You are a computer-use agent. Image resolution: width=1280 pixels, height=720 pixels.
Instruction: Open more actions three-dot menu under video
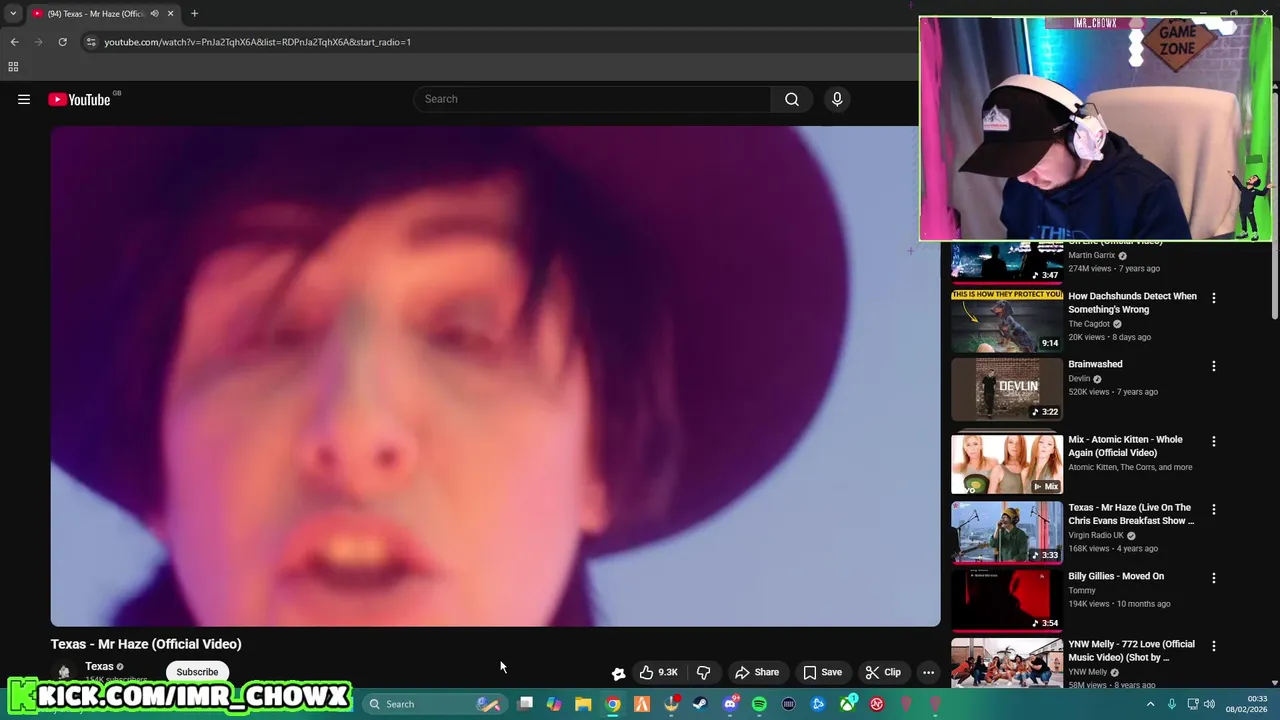click(928, 672)
